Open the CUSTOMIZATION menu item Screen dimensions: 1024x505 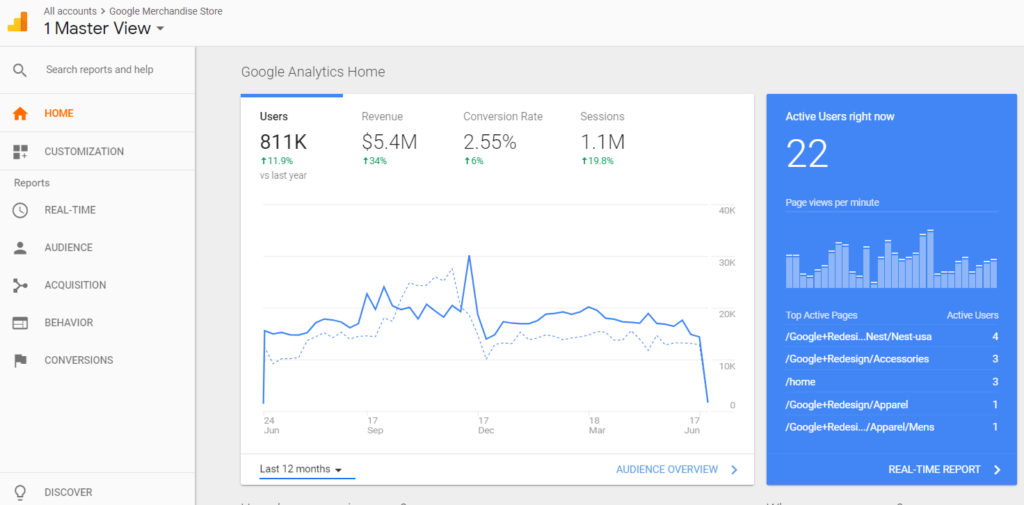tap(84, 152)
